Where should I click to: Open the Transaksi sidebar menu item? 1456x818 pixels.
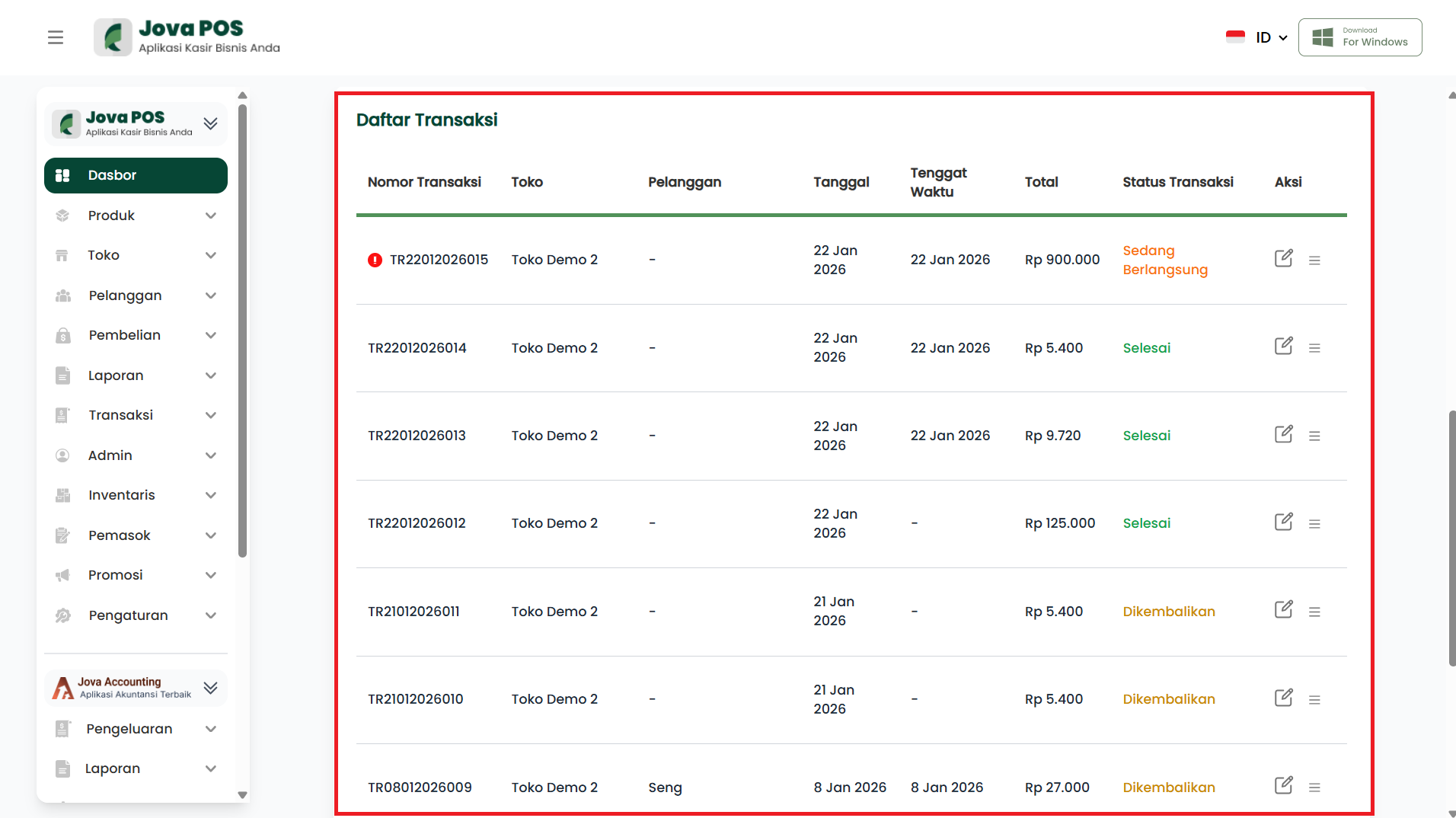pos(136,415)
